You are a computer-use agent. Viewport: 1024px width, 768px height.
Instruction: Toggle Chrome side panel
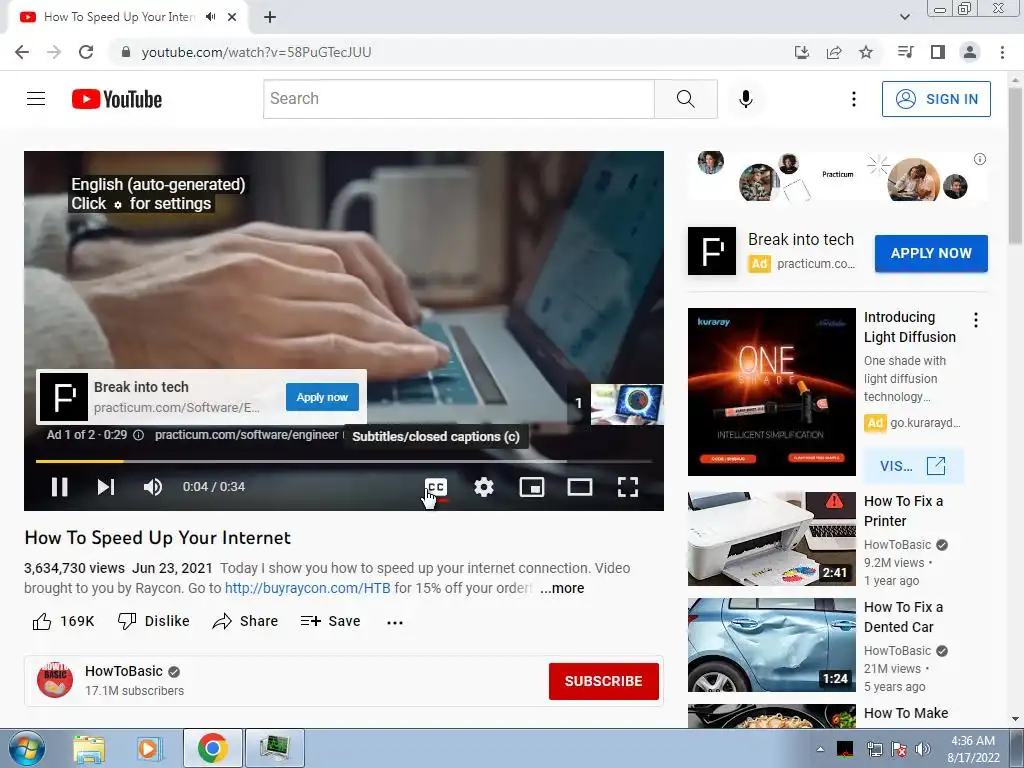938,52
